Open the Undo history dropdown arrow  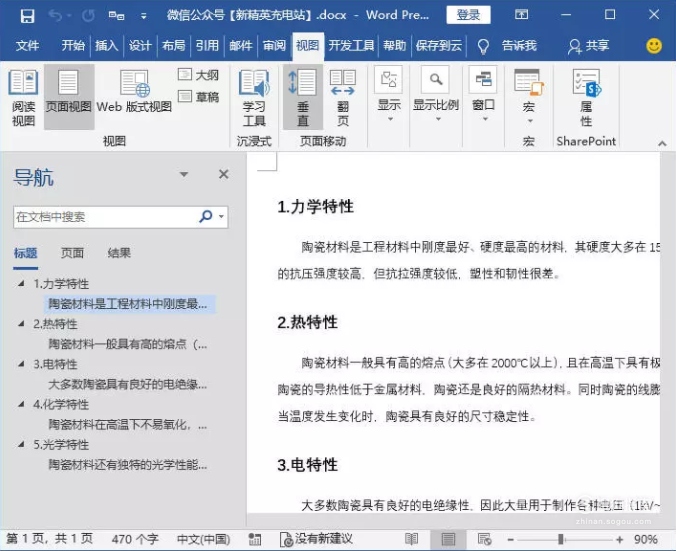[69, 16]
